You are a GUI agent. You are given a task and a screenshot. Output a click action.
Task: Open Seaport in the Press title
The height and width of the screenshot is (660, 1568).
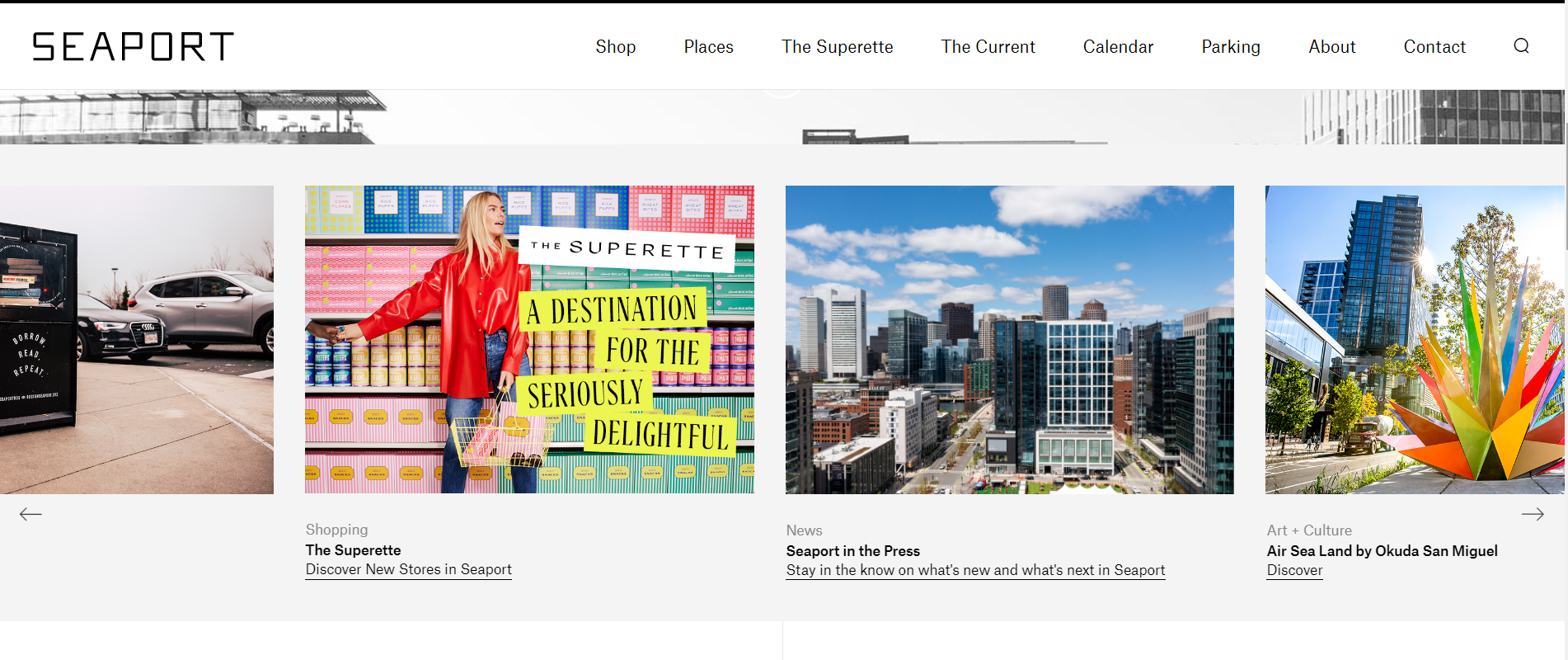(853, 551)
